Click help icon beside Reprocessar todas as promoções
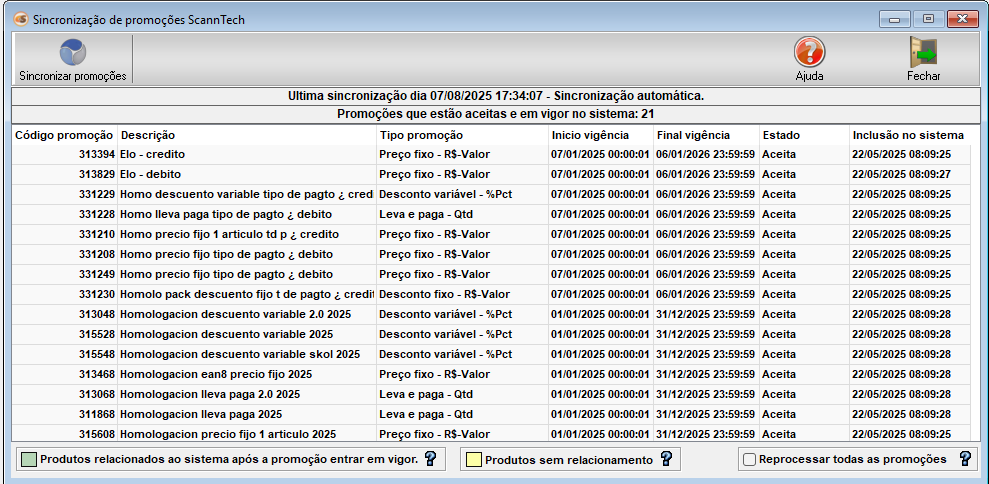The height and width of the screenshot is (484, 989). click(x=965, y=459)
